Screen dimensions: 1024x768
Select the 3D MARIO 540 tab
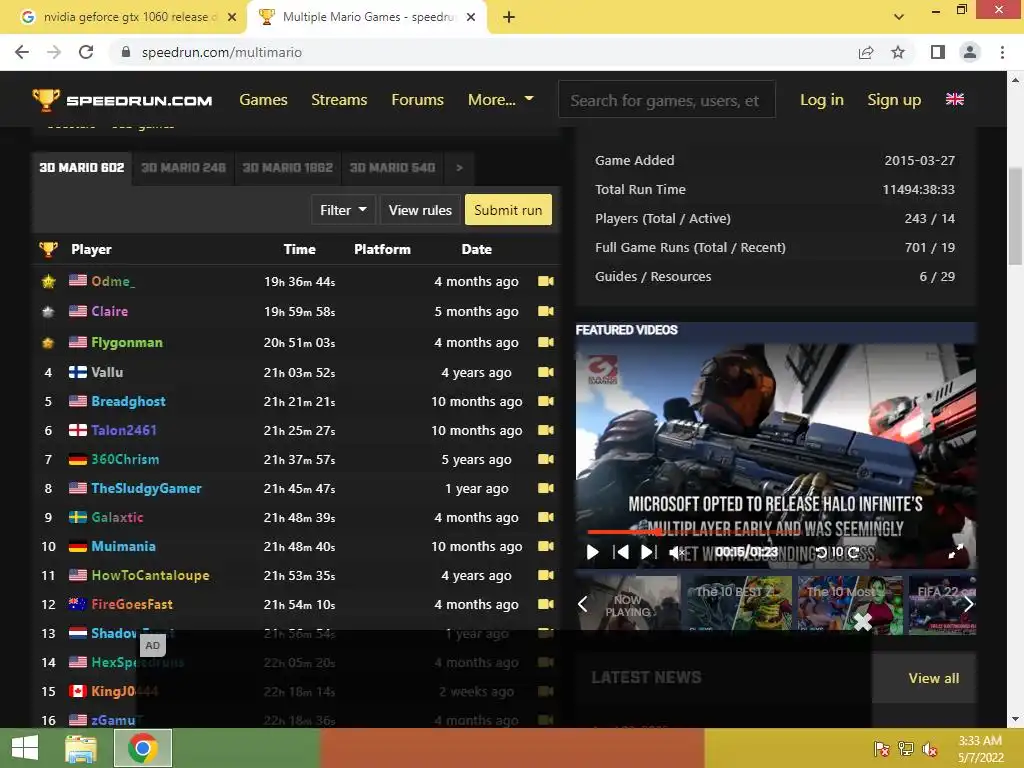[392, 168]
